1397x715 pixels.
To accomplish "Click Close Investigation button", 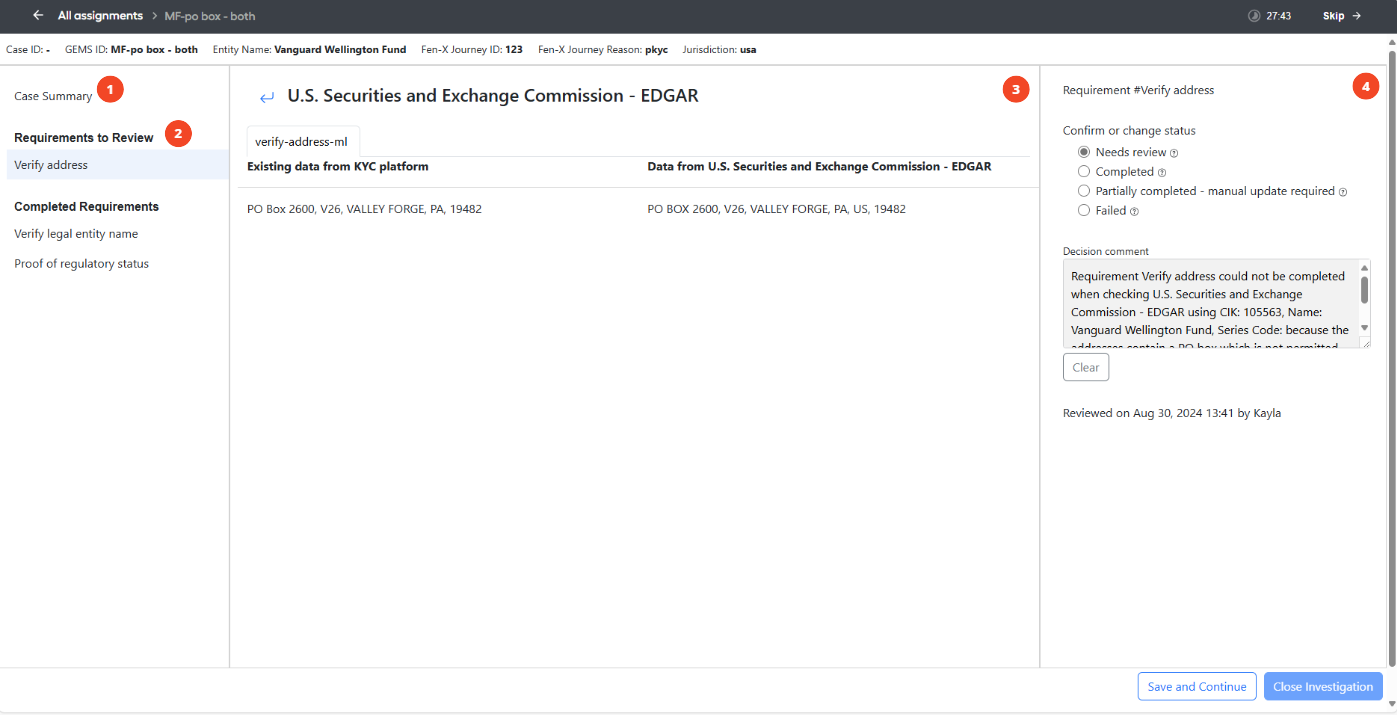I will (1323, 687).
